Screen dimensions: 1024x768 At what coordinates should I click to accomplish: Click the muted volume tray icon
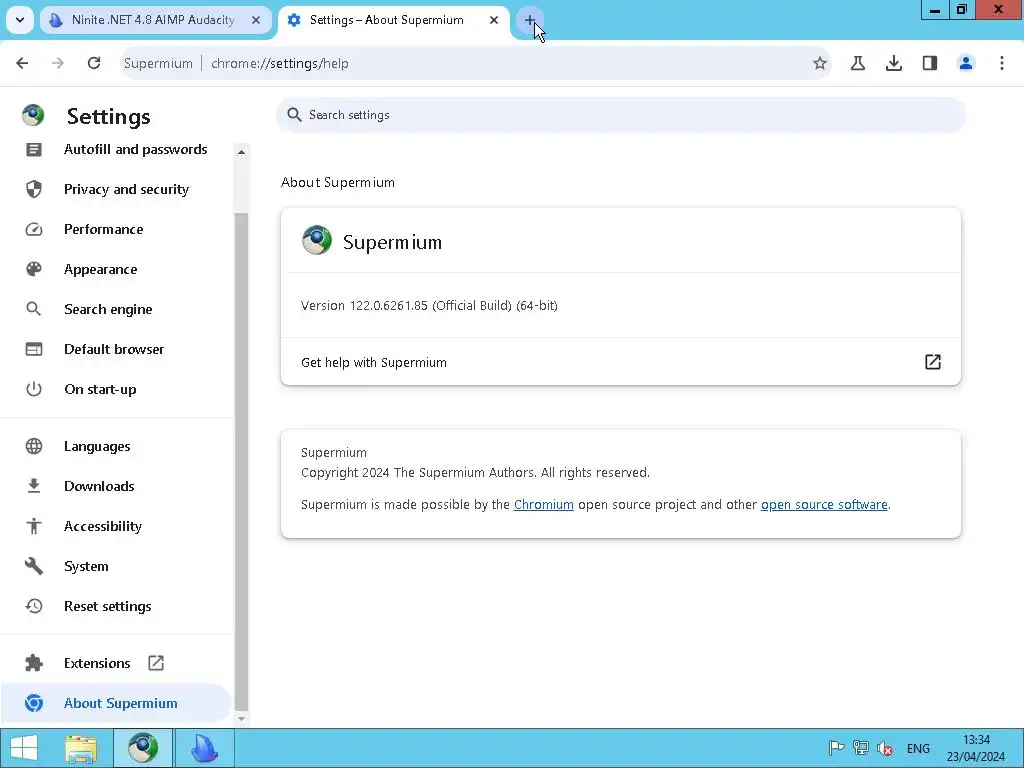(886, 748)
